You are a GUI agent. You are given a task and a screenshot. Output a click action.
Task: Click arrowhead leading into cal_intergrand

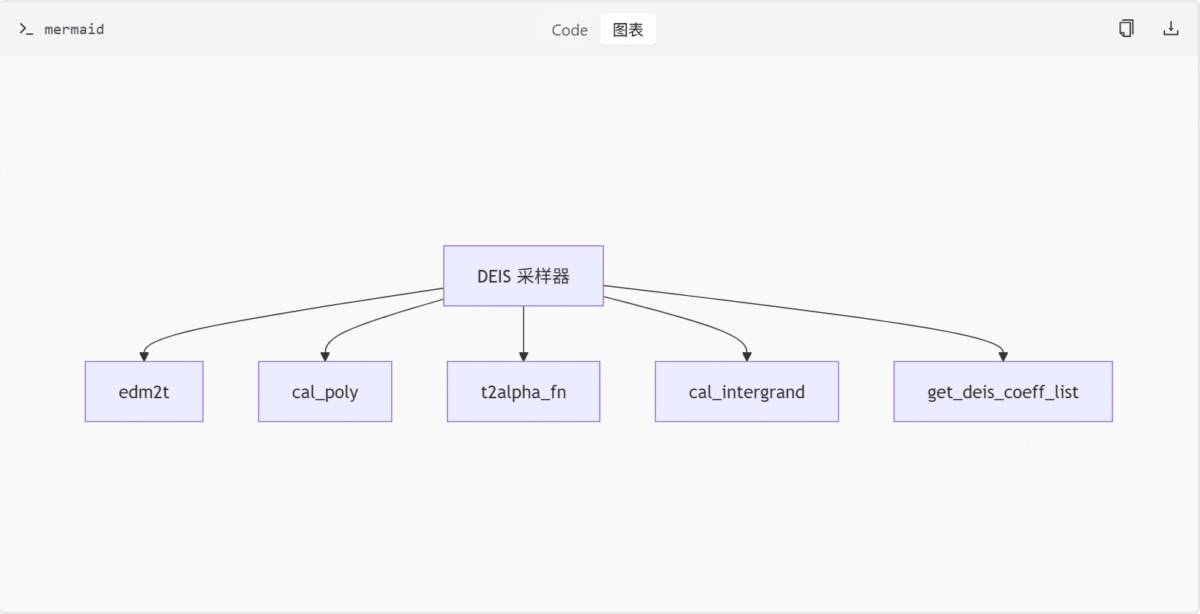747,356
